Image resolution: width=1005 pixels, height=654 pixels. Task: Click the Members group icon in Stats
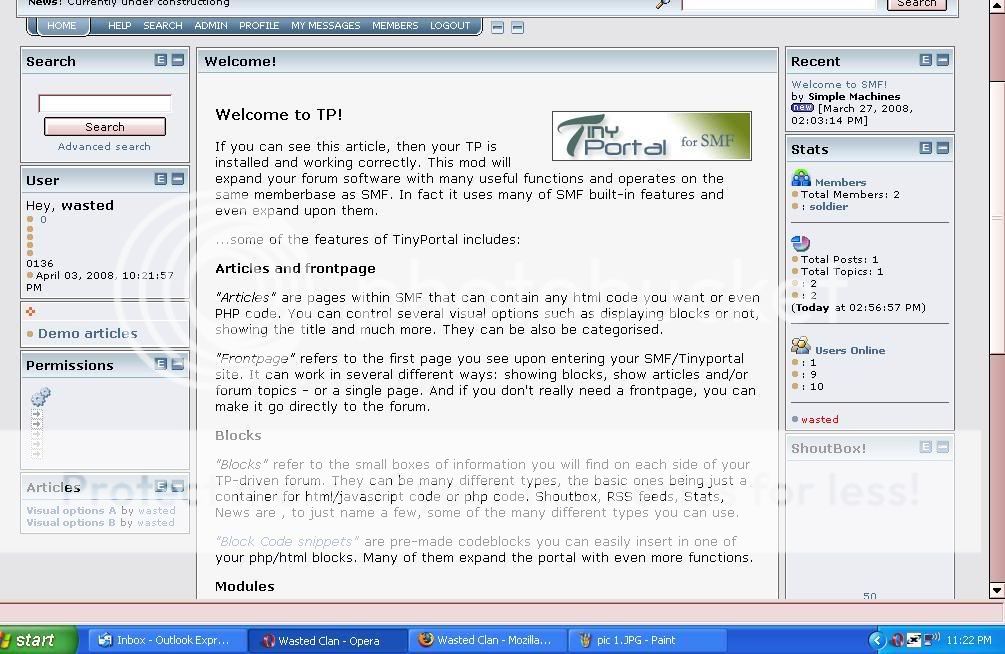pyautogui.click(x=801, y=179)
